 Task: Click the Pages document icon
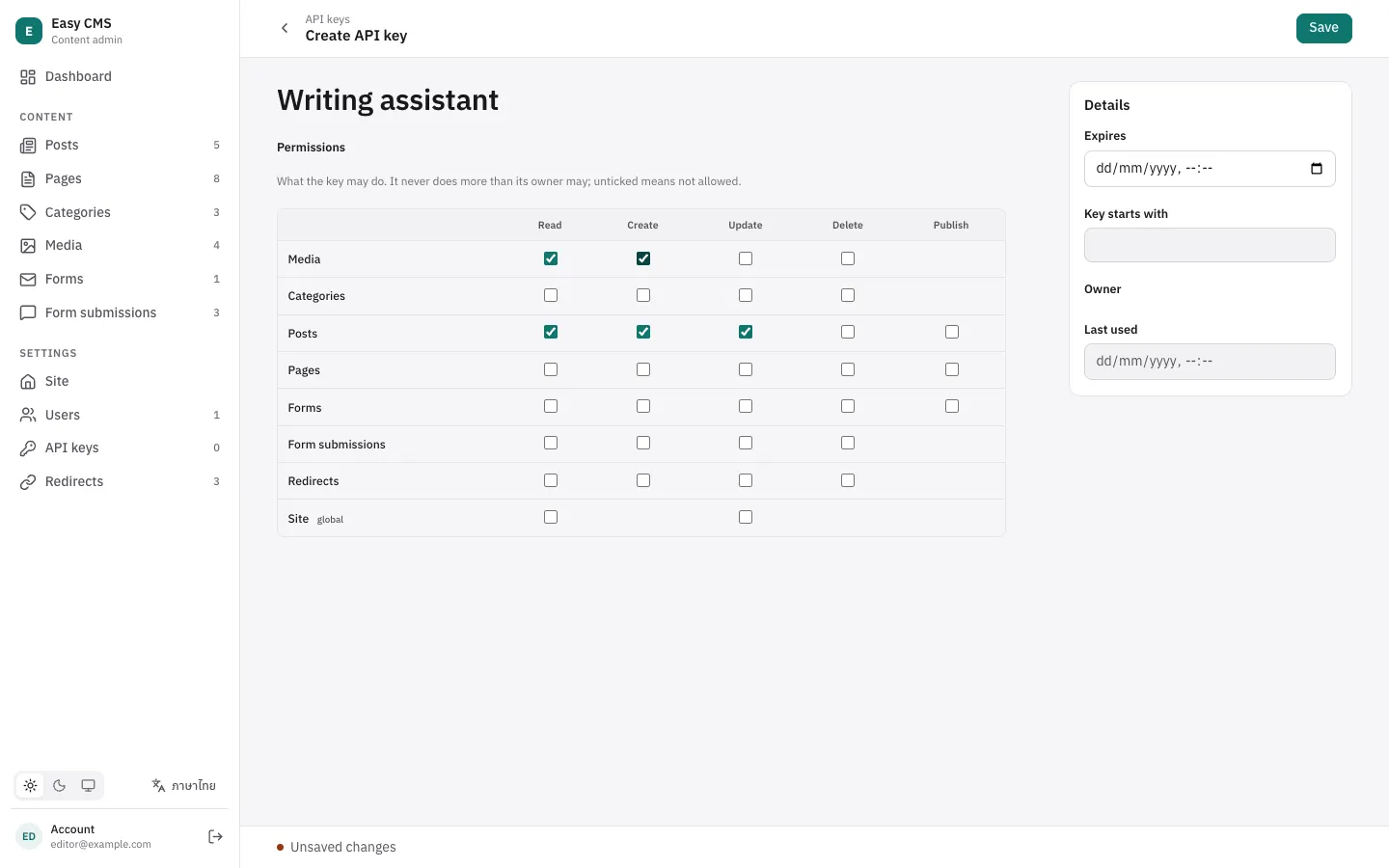(x=28, y=179)
